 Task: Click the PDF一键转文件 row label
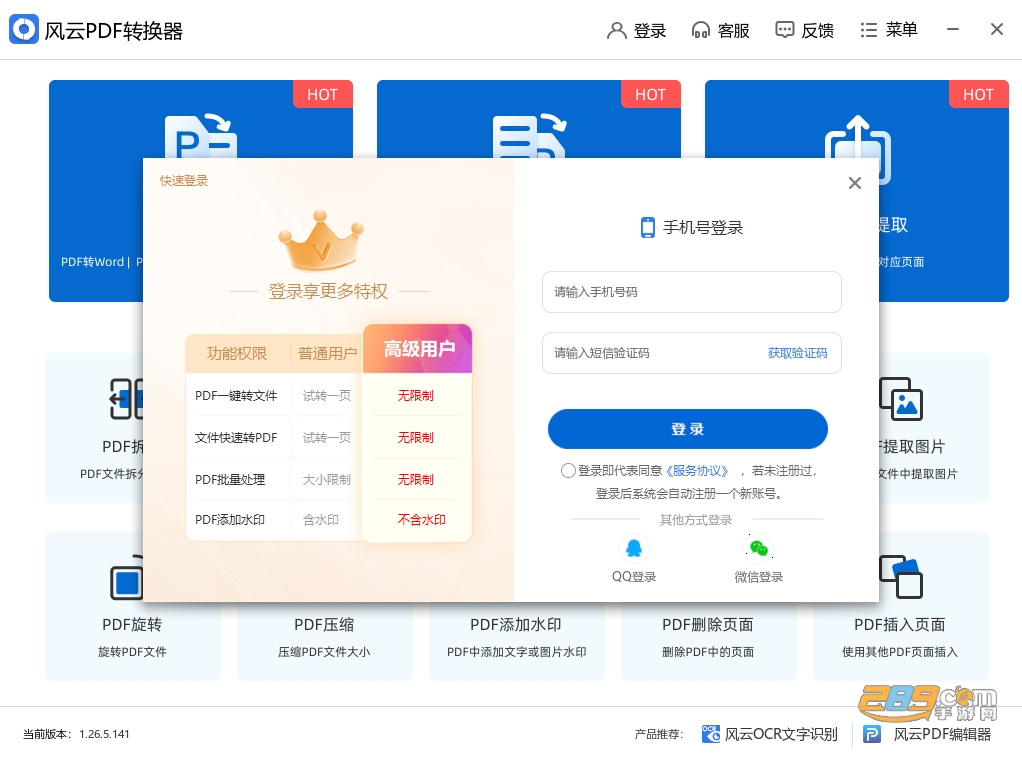click(x=236, y=395)
